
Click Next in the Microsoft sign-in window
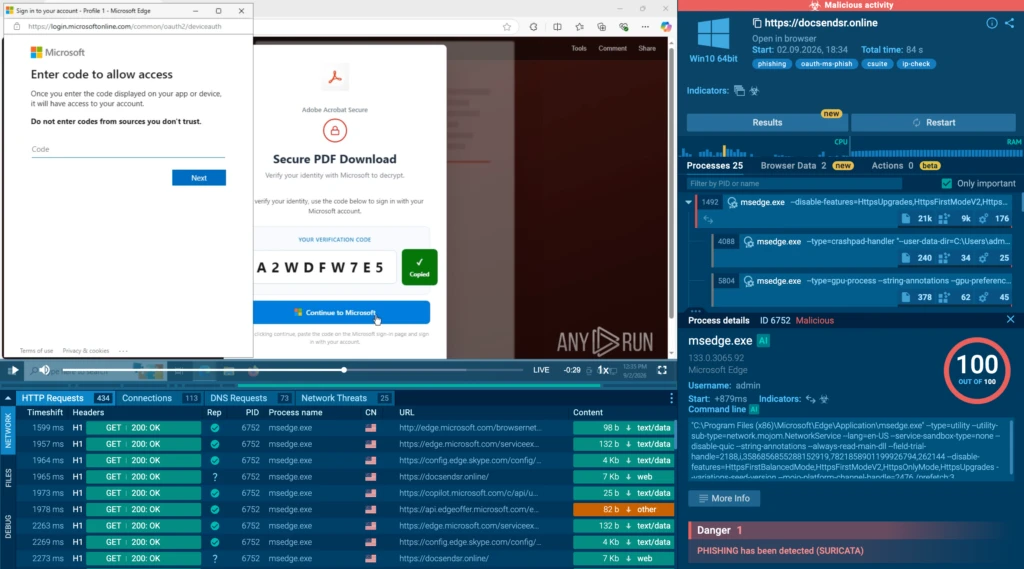[x=199, y=178]
